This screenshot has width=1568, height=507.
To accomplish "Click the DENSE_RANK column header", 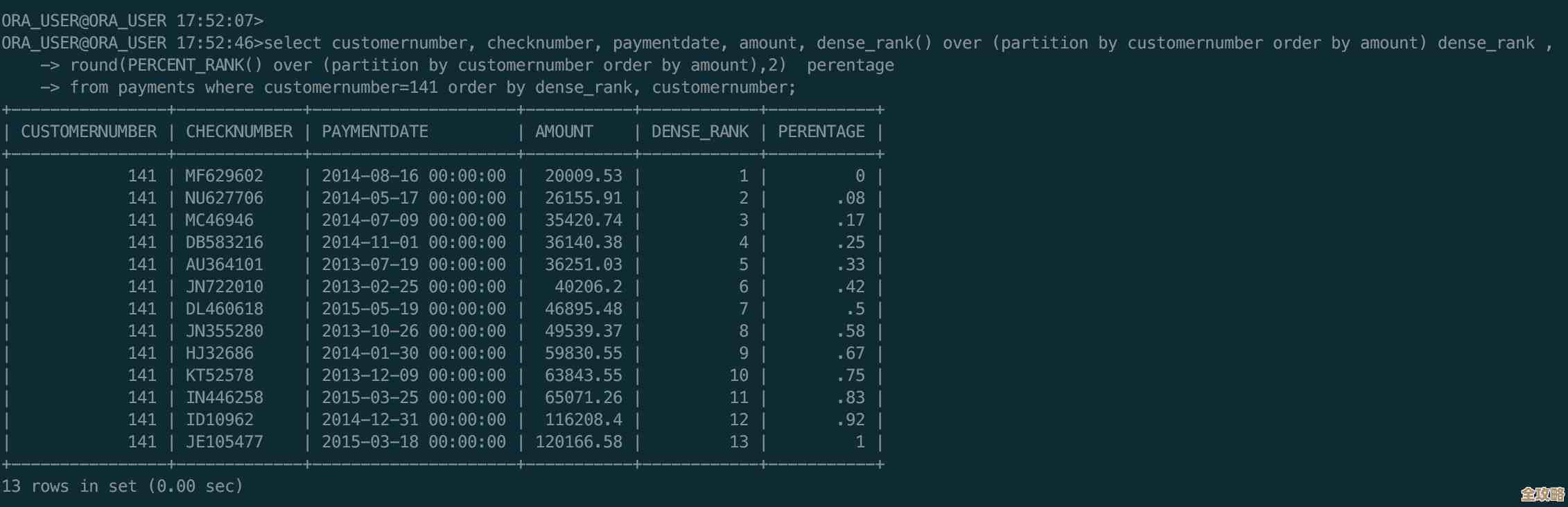I will click(x=699, y=132).
